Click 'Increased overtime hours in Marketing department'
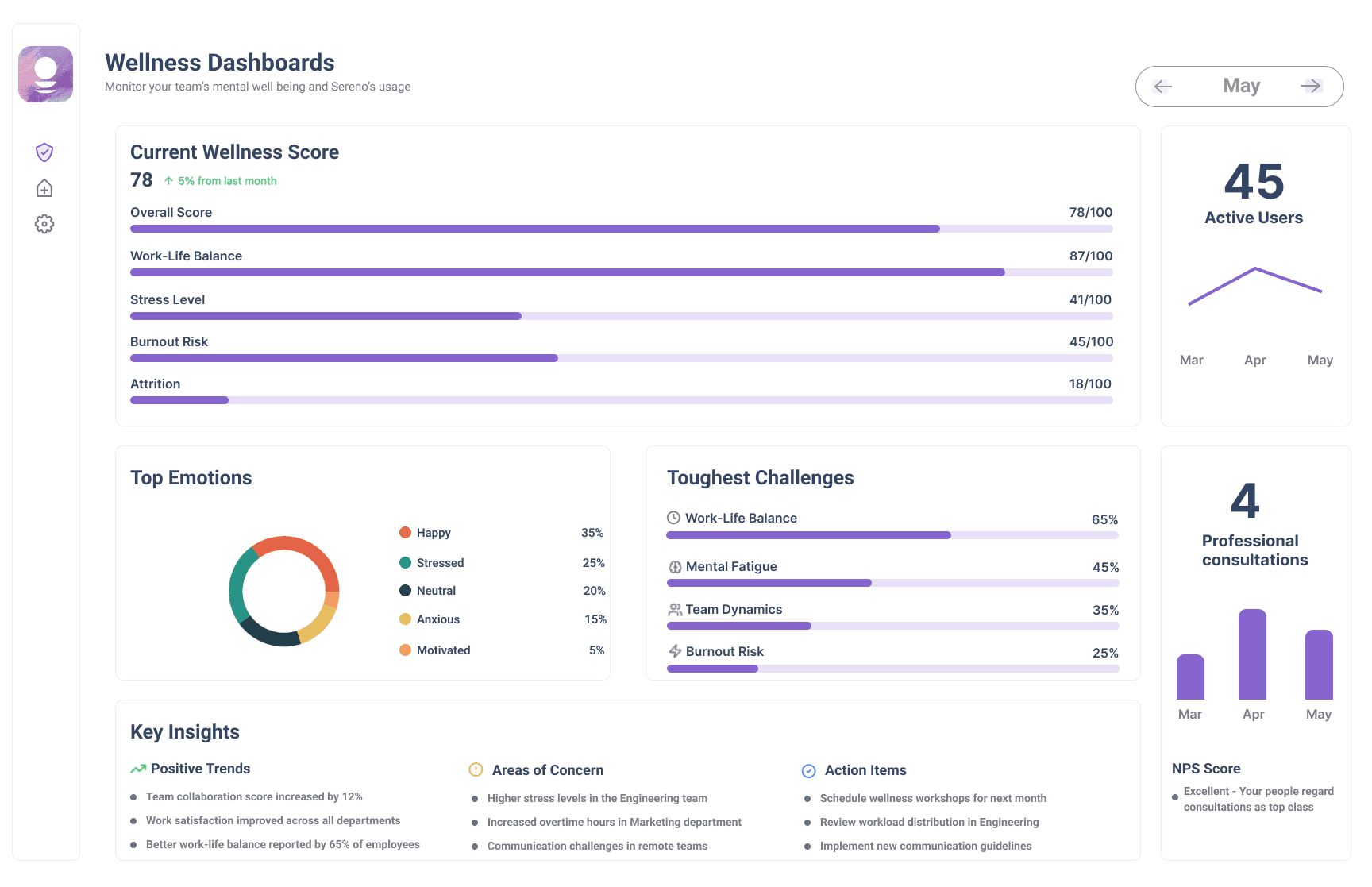The height and width of the screenshot is (887, 1372). pyautogui.click(x=615, y=822)
